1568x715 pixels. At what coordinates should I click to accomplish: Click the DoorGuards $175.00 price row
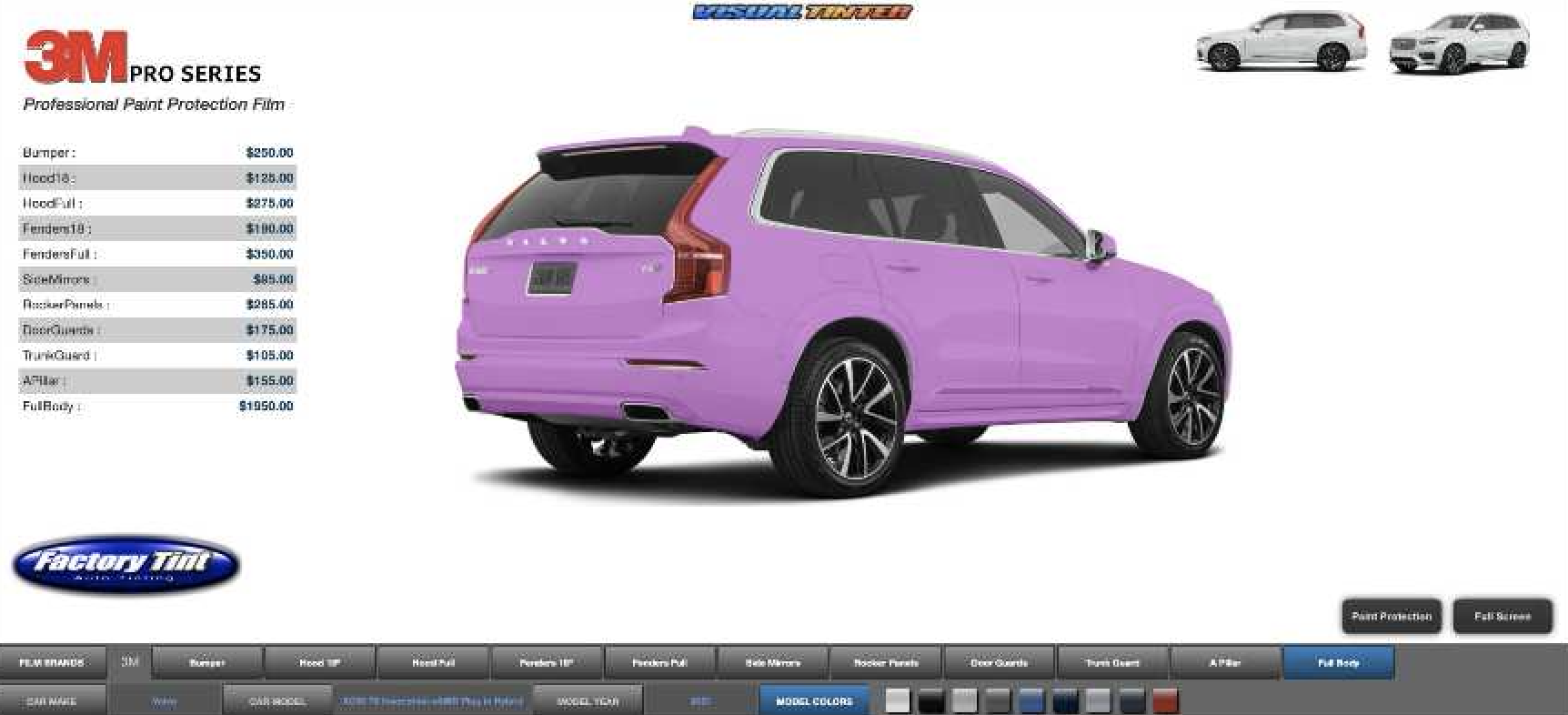158,330
